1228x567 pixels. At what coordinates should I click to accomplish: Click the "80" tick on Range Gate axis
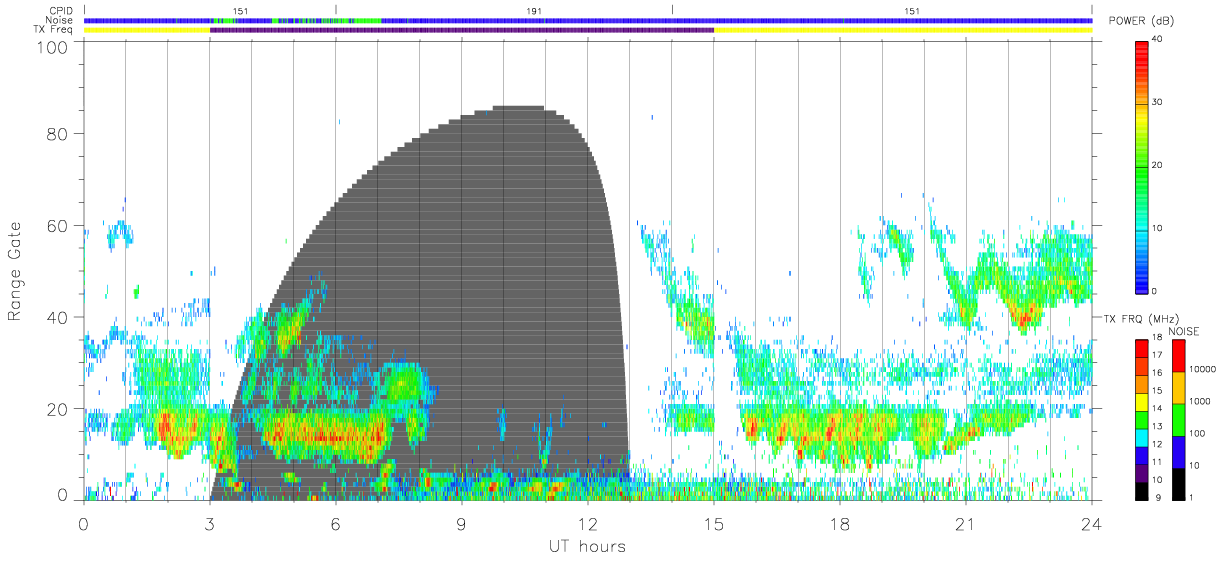click(58, 134)
